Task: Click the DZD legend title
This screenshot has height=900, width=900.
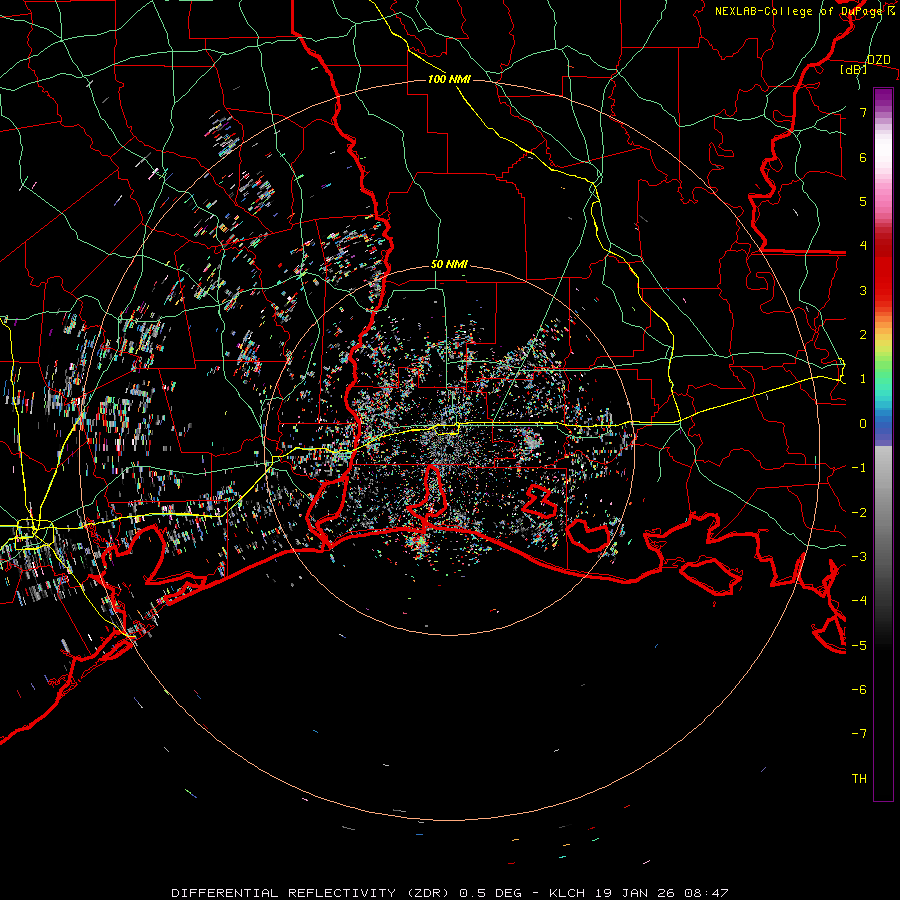Action: pyautogui.click(x=879, y=60)
